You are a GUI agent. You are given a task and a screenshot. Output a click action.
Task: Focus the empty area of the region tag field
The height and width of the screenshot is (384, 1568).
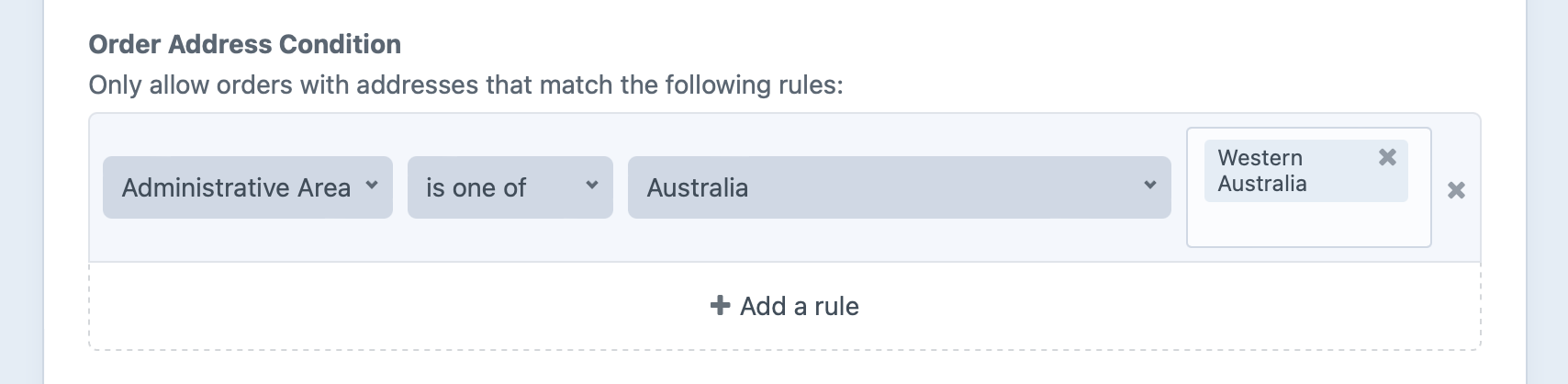tap(1308, 224)
